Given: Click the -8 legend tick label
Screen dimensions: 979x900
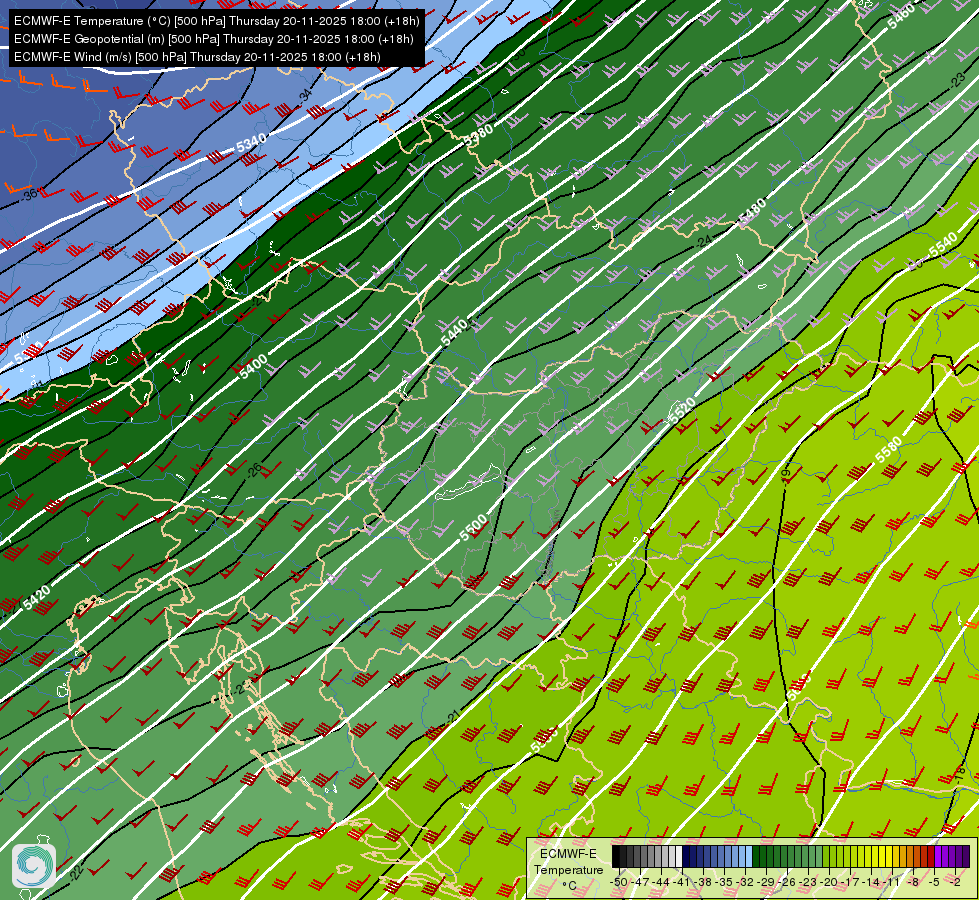Looking at the screenshot, I should (913, 882).
